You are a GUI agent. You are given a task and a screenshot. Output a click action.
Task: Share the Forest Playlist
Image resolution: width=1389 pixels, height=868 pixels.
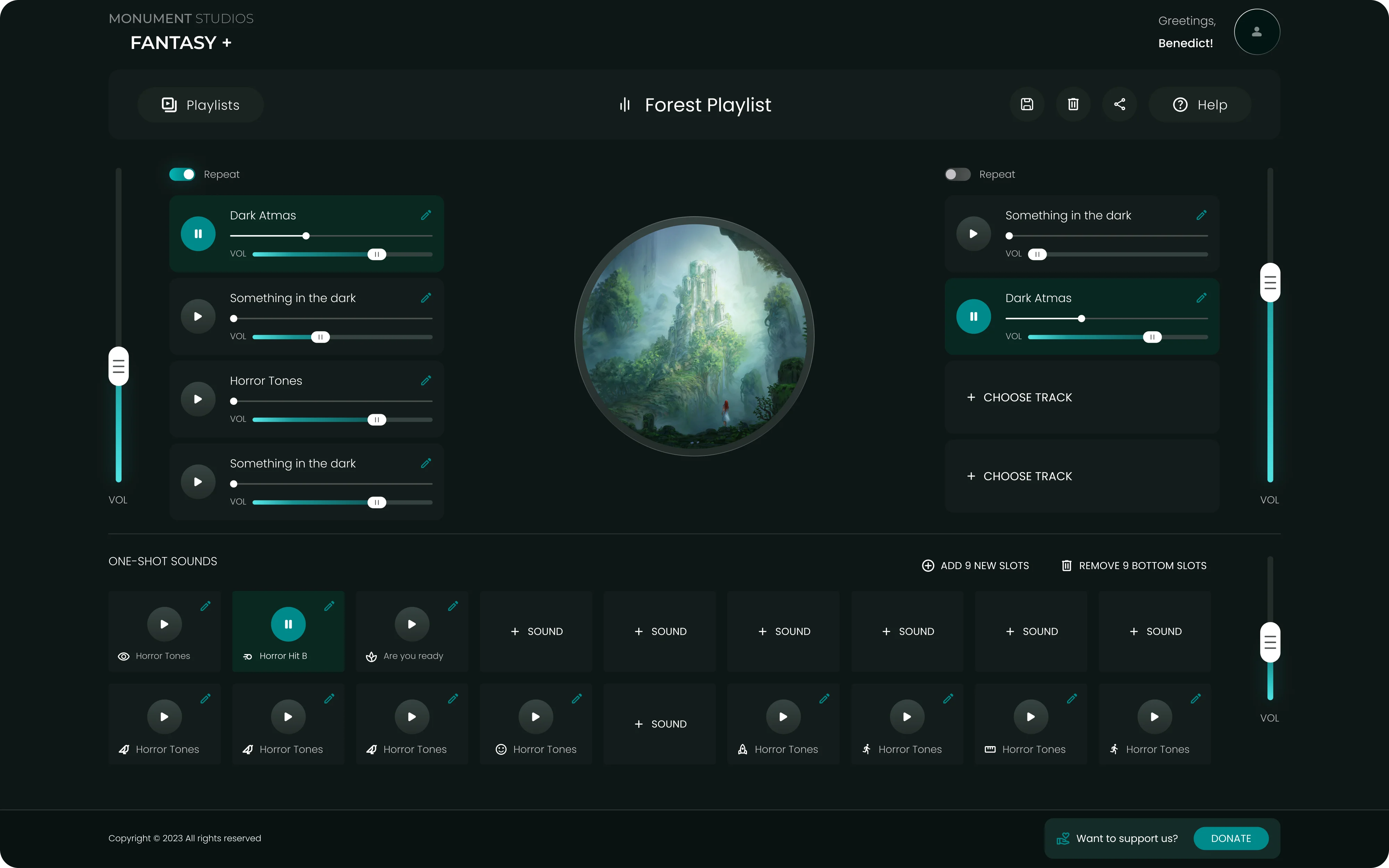[x=1119, y=105]
